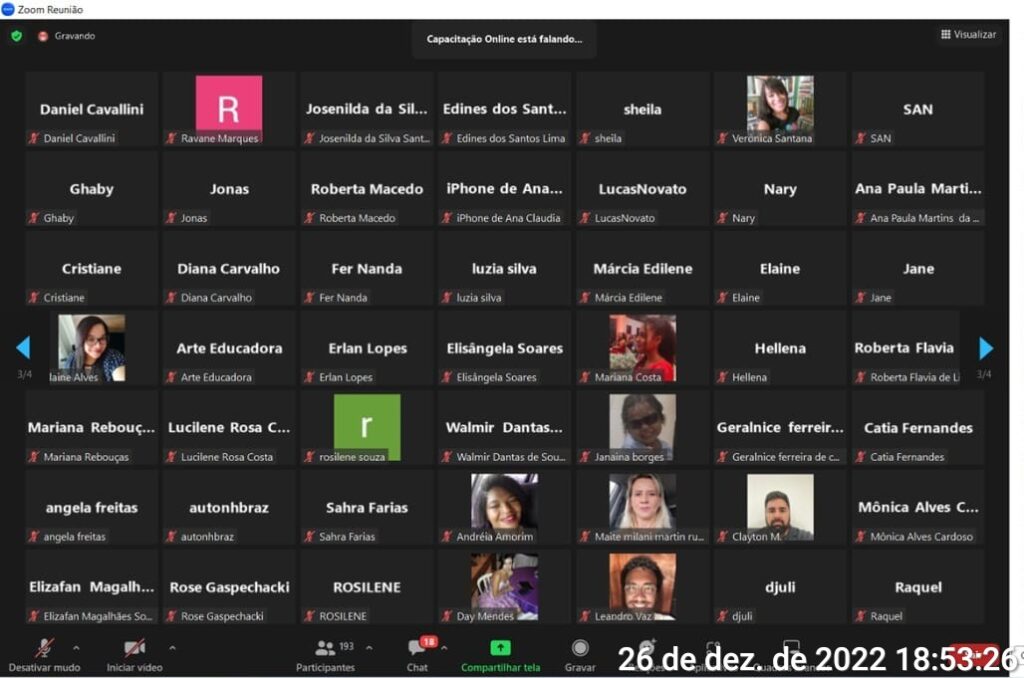
Task: Click the Zoom logo in title bar
Action: click(8, 9)
